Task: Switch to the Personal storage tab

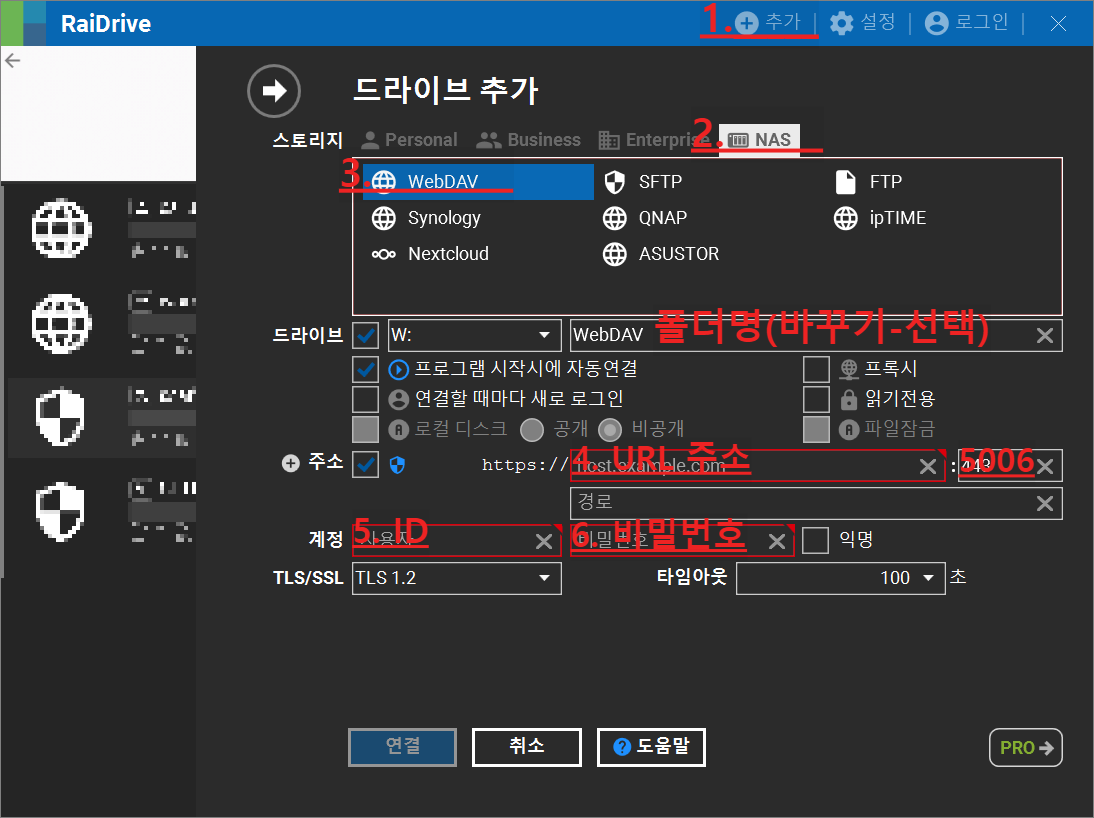Action: tap(410, 140)
